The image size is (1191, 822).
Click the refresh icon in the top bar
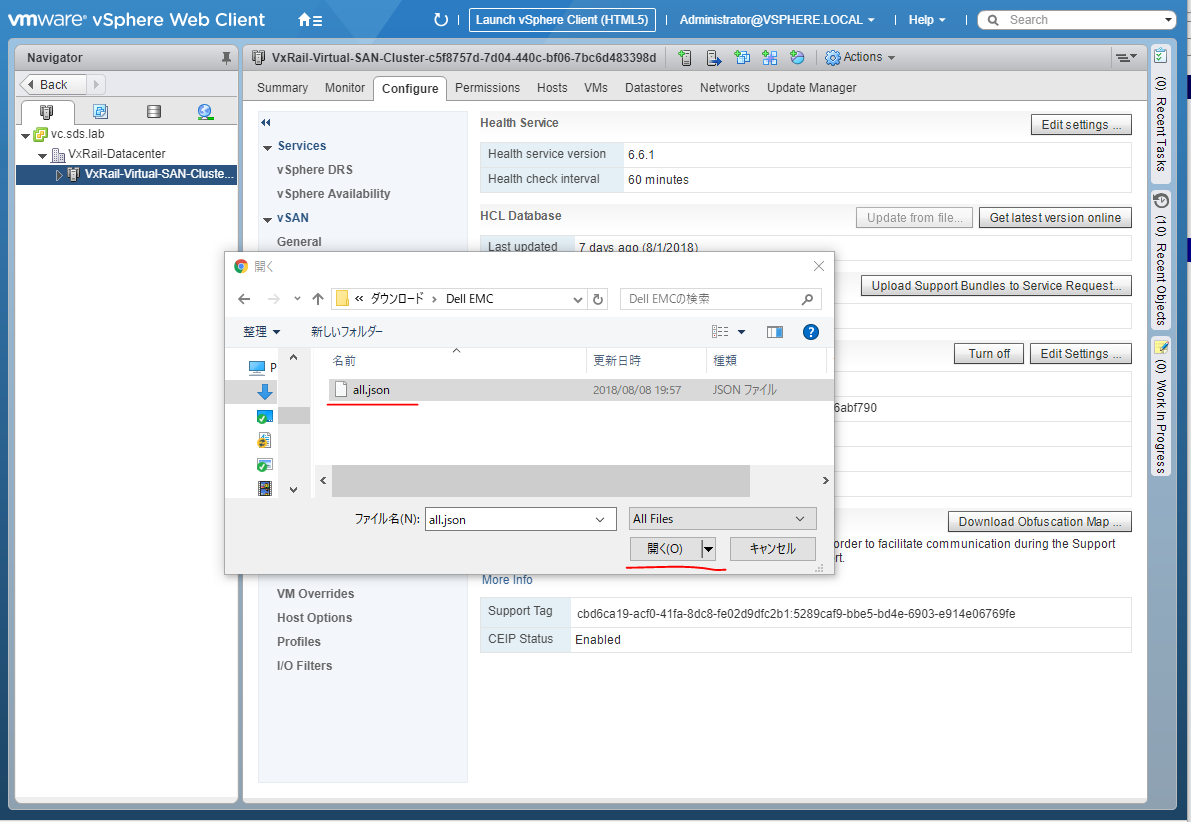coord(441,20)
